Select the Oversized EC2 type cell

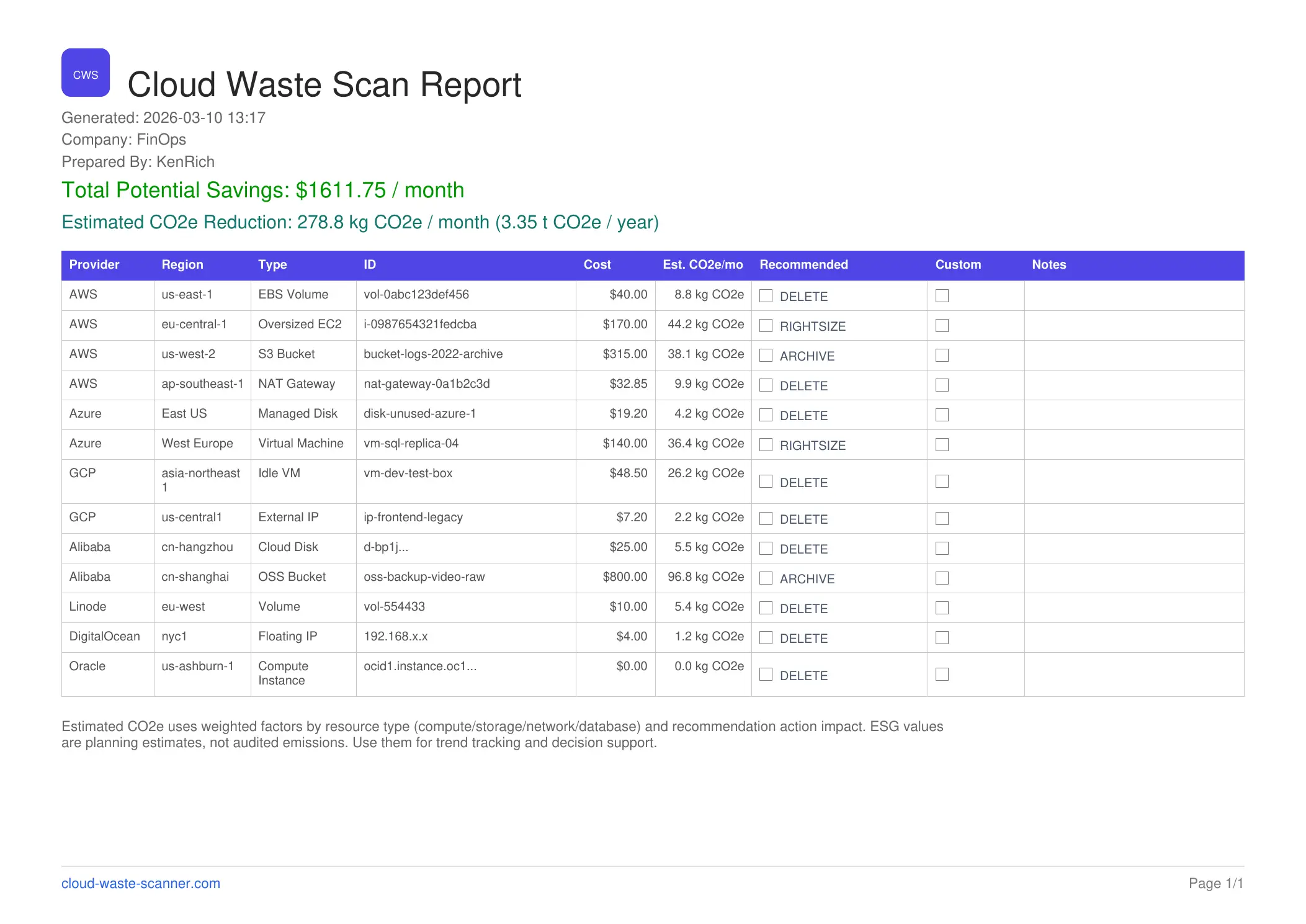303,325
